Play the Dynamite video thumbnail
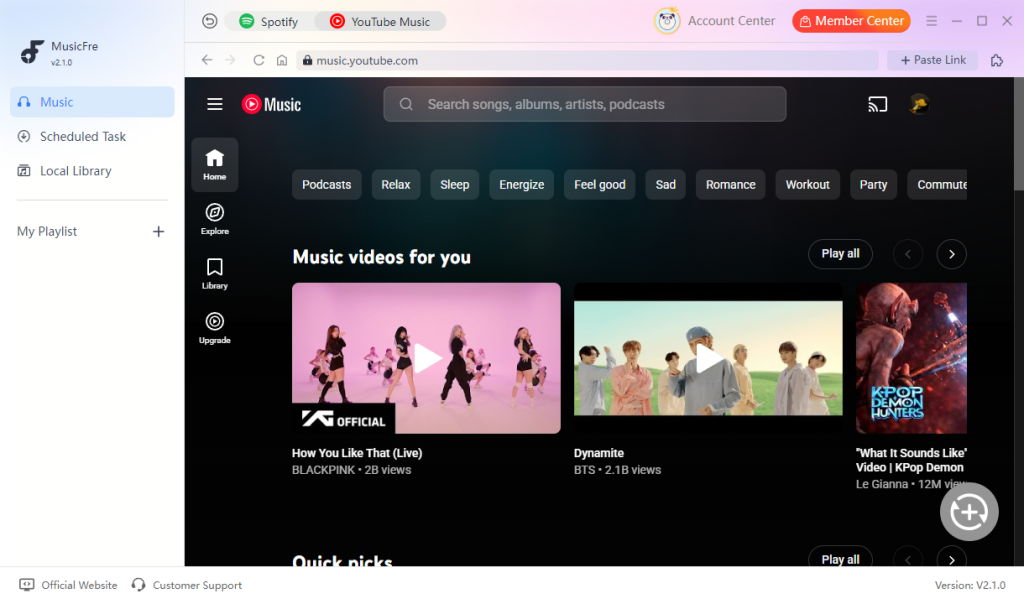1024x604 pixels. [708, 358]
